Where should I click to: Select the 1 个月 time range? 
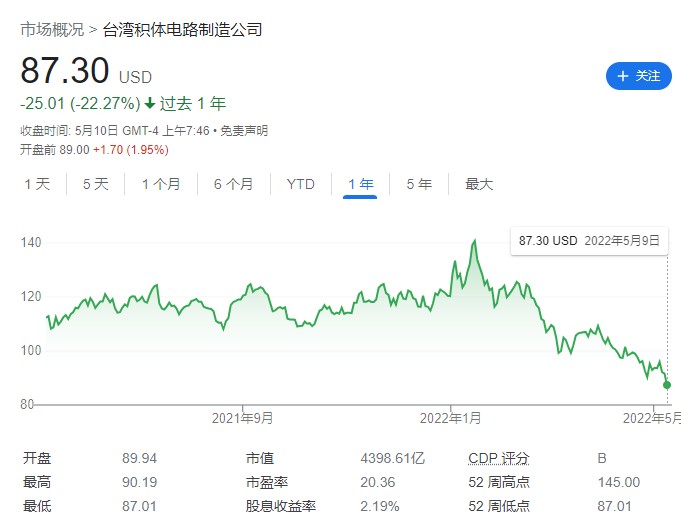161,184
